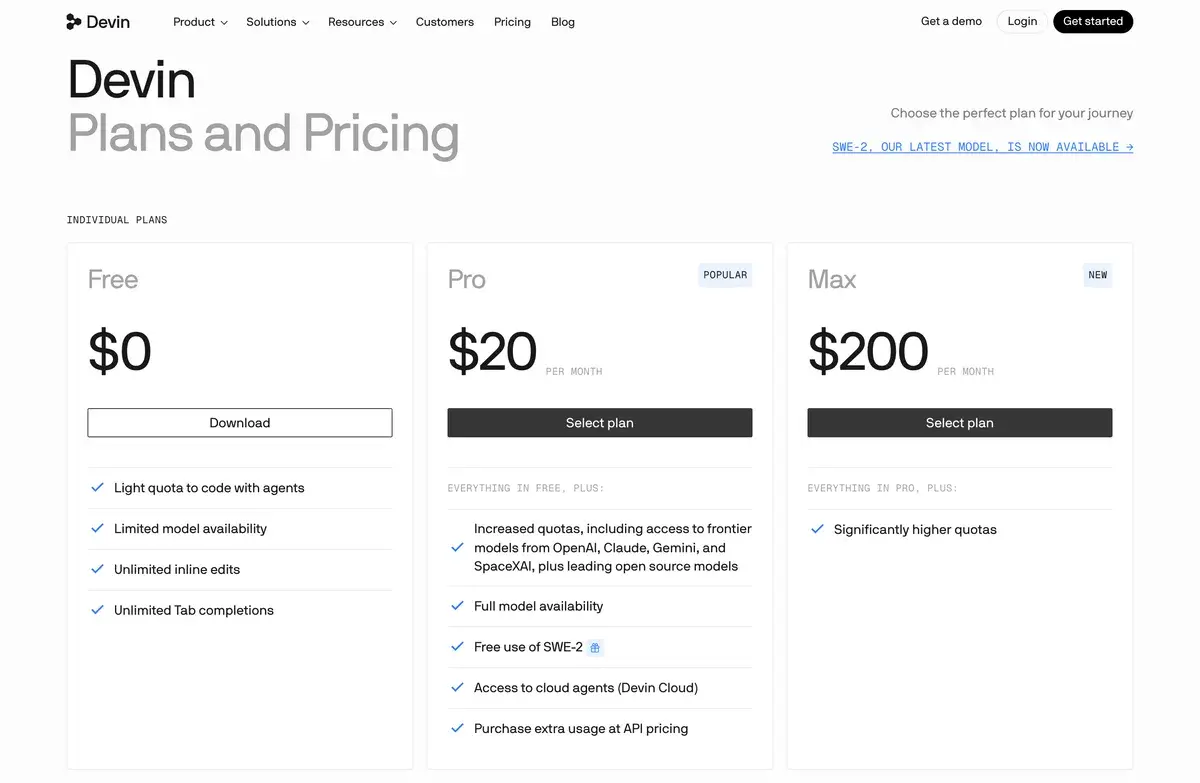1200x783 pixels.
Task: Expand the Resources menu
Action: (x=362, y=22)
